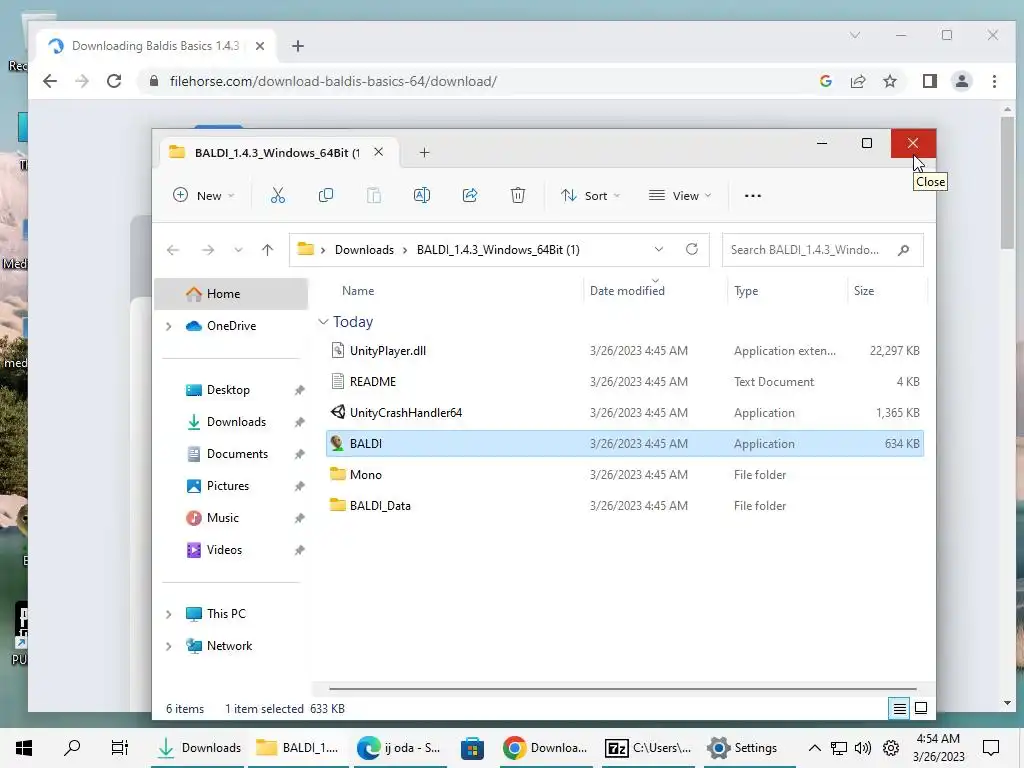Open Chrome profile avatar
The height and width of the screenshot is (768, 1024).
click(961, 81)
